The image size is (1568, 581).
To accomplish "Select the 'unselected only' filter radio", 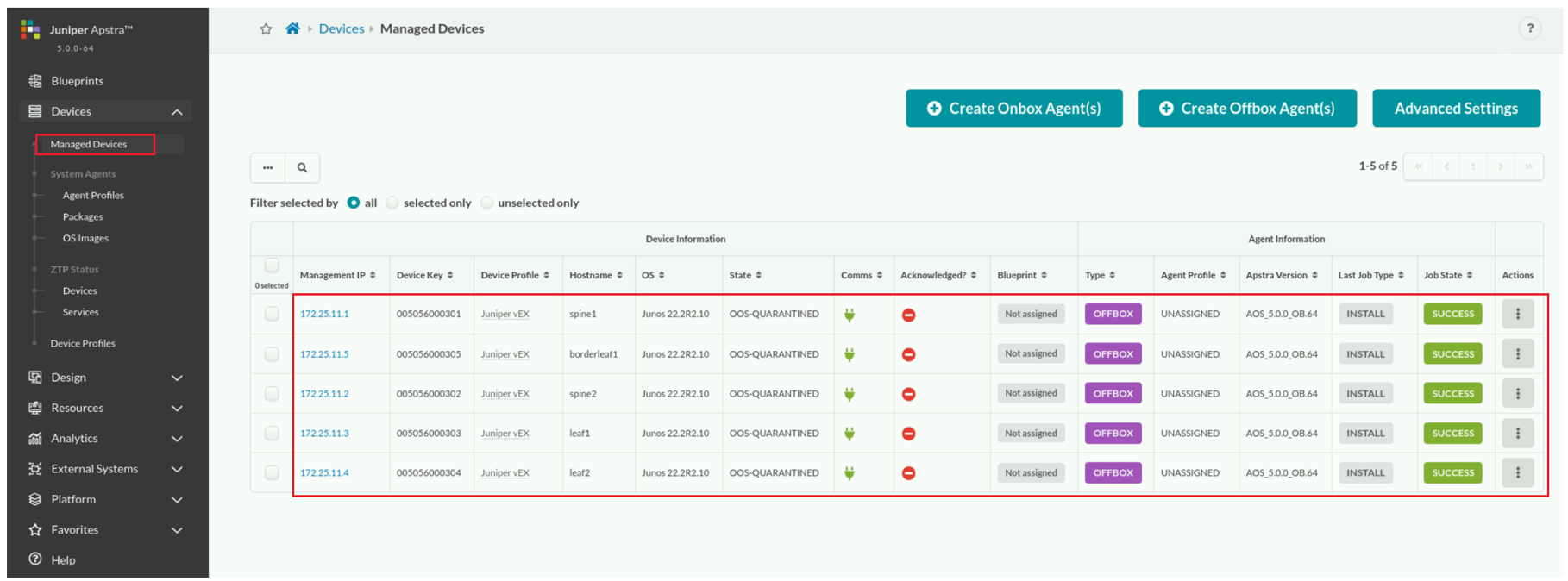I will pyautogui.click(x=487, y=203).
